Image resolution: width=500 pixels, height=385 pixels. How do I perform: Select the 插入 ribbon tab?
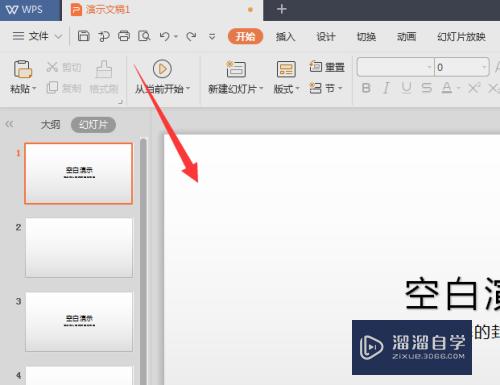click(285, 36)
